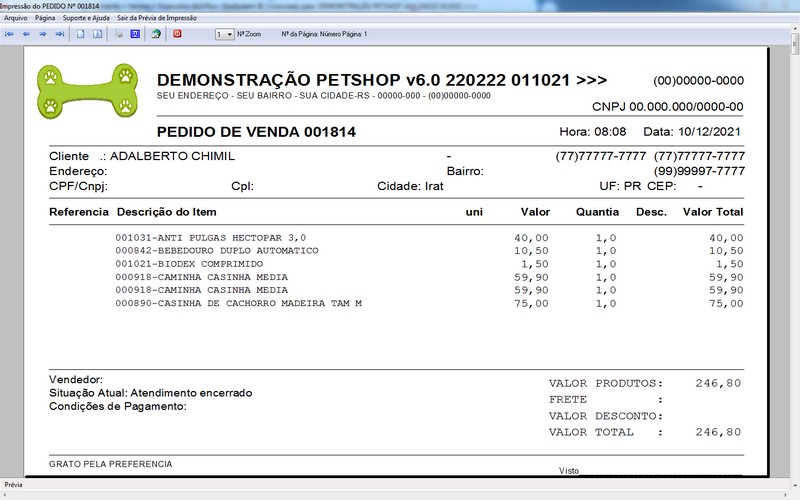Click the DEMONSTRAÇÃO PETSHOP company title
800x500 pixels.
pyautogui.click(x=382, y=80)
